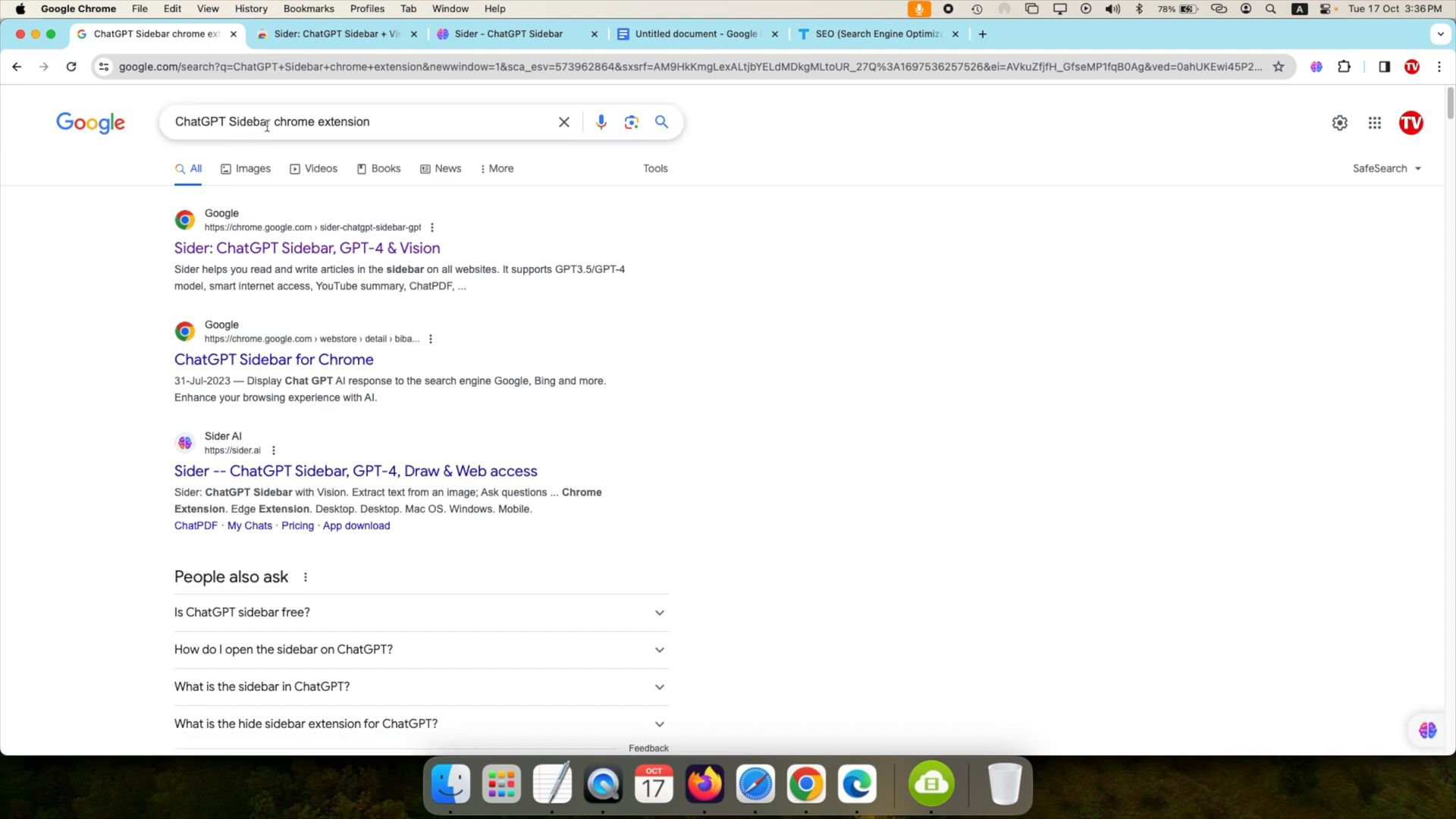1456x819 pixels.
Task: Open the People also ask options dots
Action: point(306,577)
